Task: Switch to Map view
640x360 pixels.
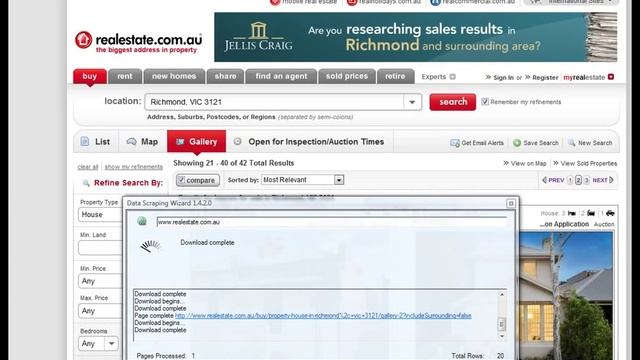Action: 142,142
